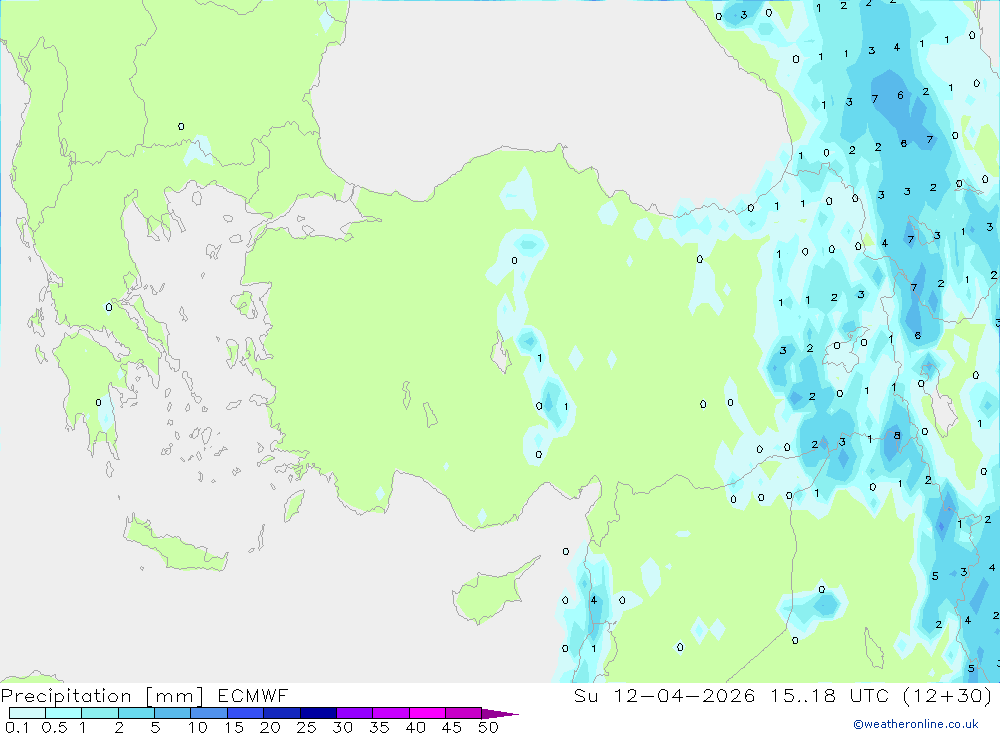Pick the magenta 40–45 mm legend swatch
This screenshot has width=1000, height=733.
click(427, 713)
